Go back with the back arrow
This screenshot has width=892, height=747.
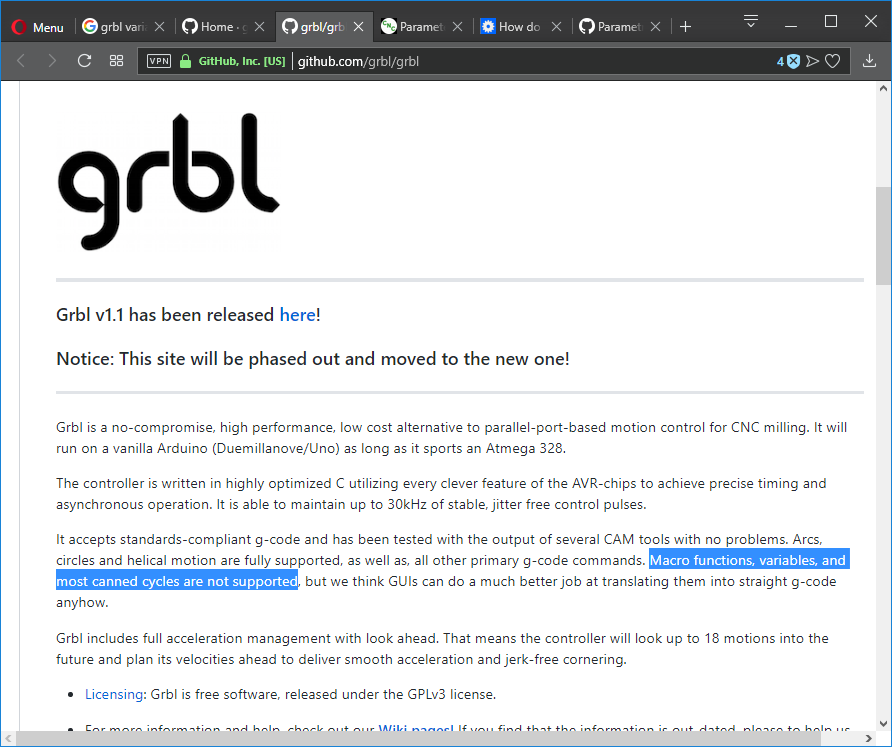tap(21, 61)
